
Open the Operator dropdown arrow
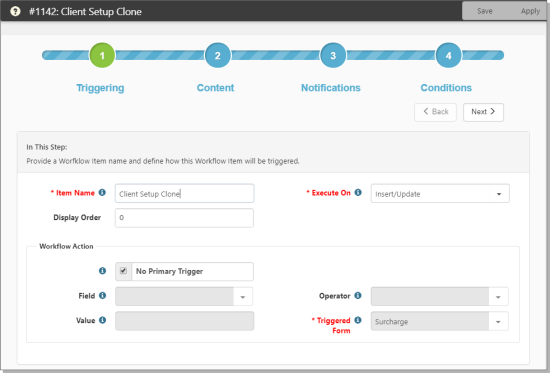(498, 297)
